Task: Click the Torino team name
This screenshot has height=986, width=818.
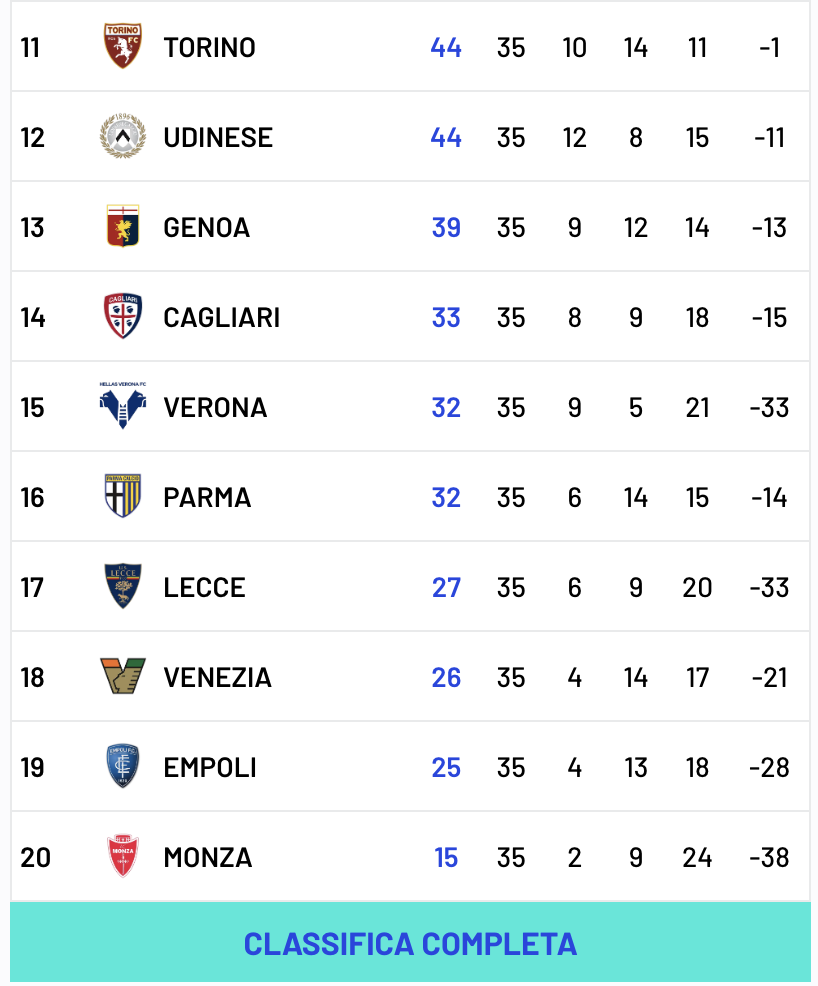Action: (x=210, y=47)
